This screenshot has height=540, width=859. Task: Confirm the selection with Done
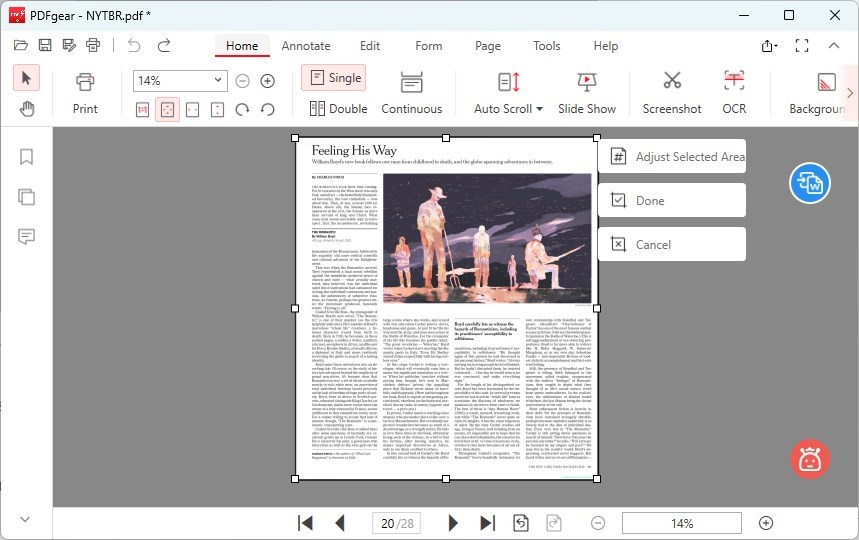(672, 200)
